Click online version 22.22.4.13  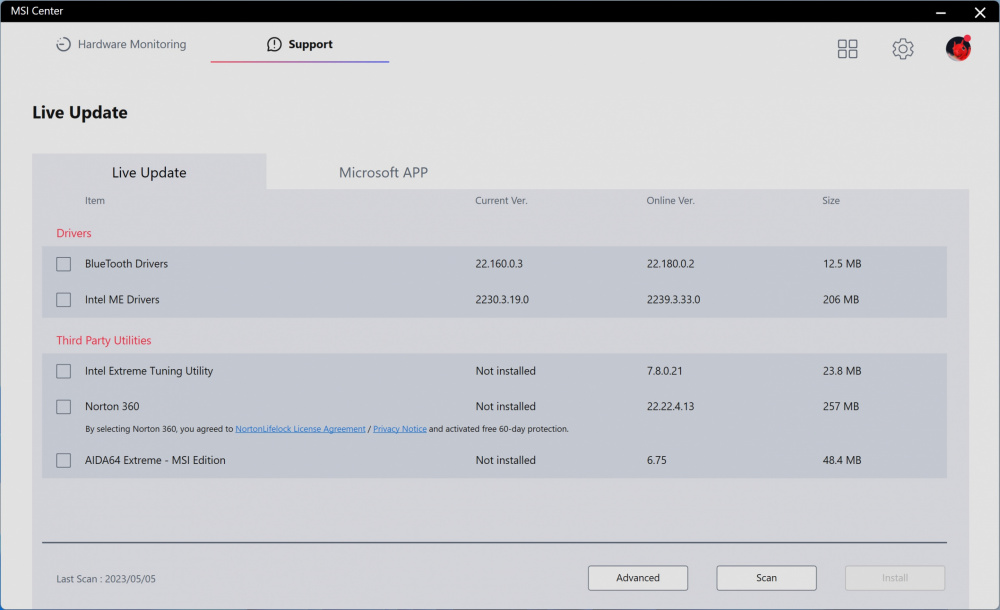(x=670, y=406)
